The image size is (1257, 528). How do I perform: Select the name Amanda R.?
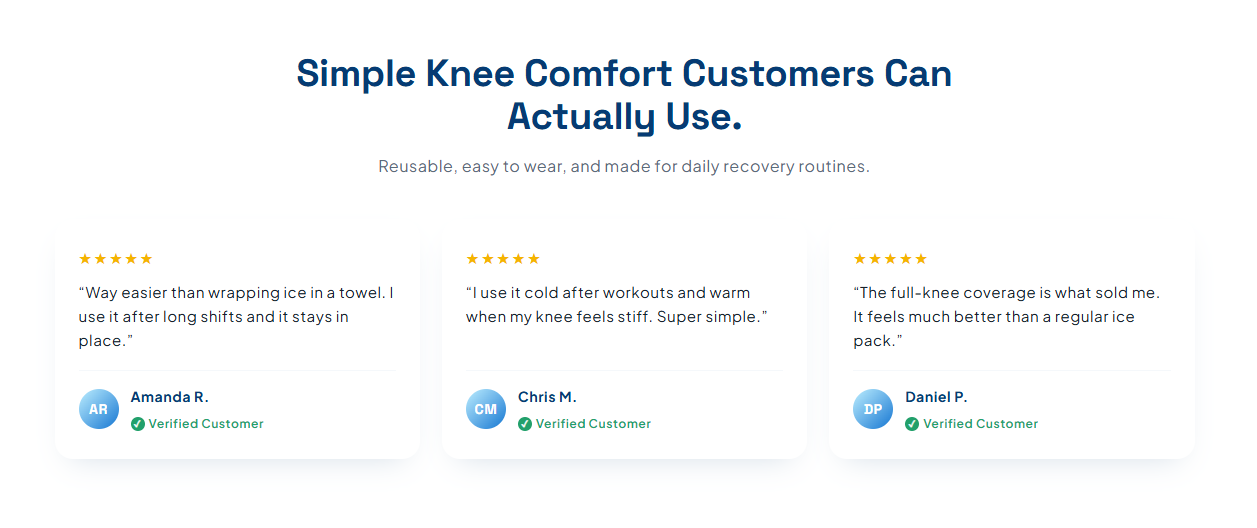pyautogui.click(x=169, y=397)
